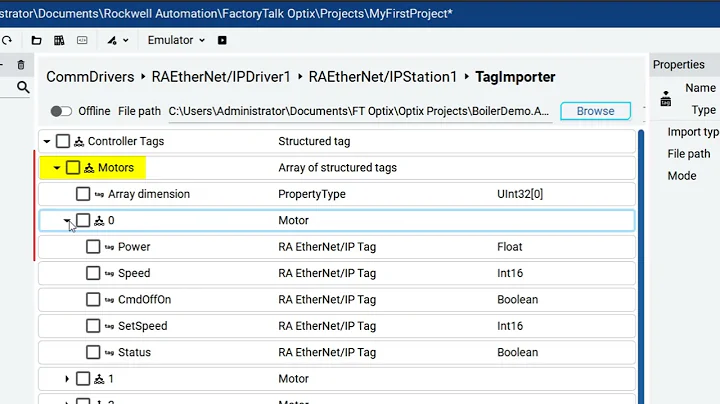Image resolution: width=720 pixels, height=404 pixels.
Task: Check the CmdOffOn tag checkbox
Action: tap(93, 299)
